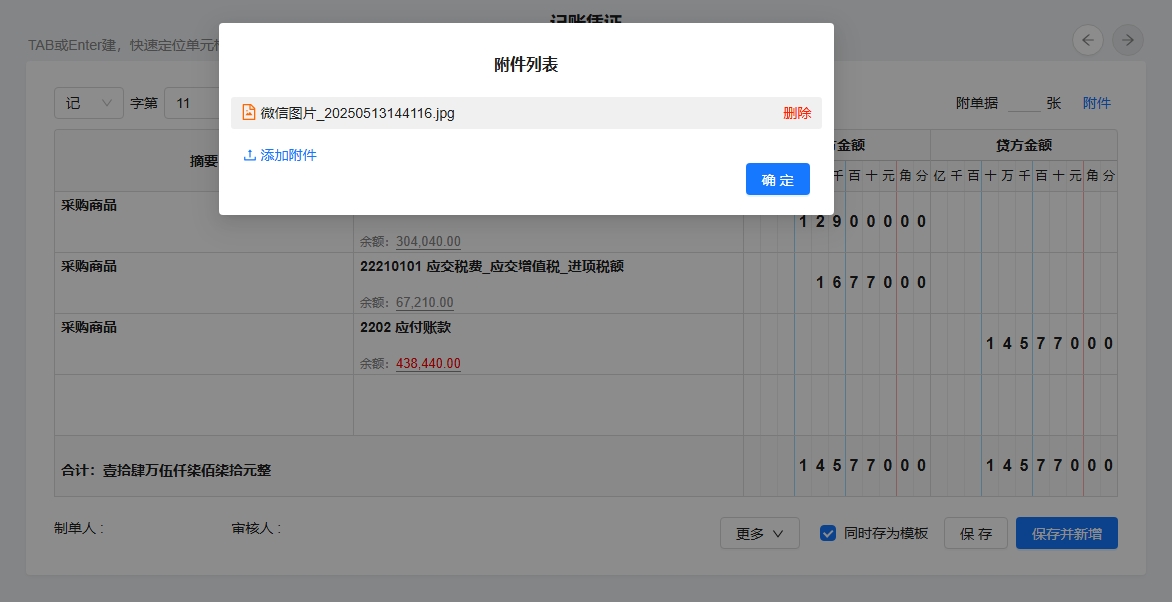
Task: Open the 记 voucher type dropdown
Action: [88, 103]
